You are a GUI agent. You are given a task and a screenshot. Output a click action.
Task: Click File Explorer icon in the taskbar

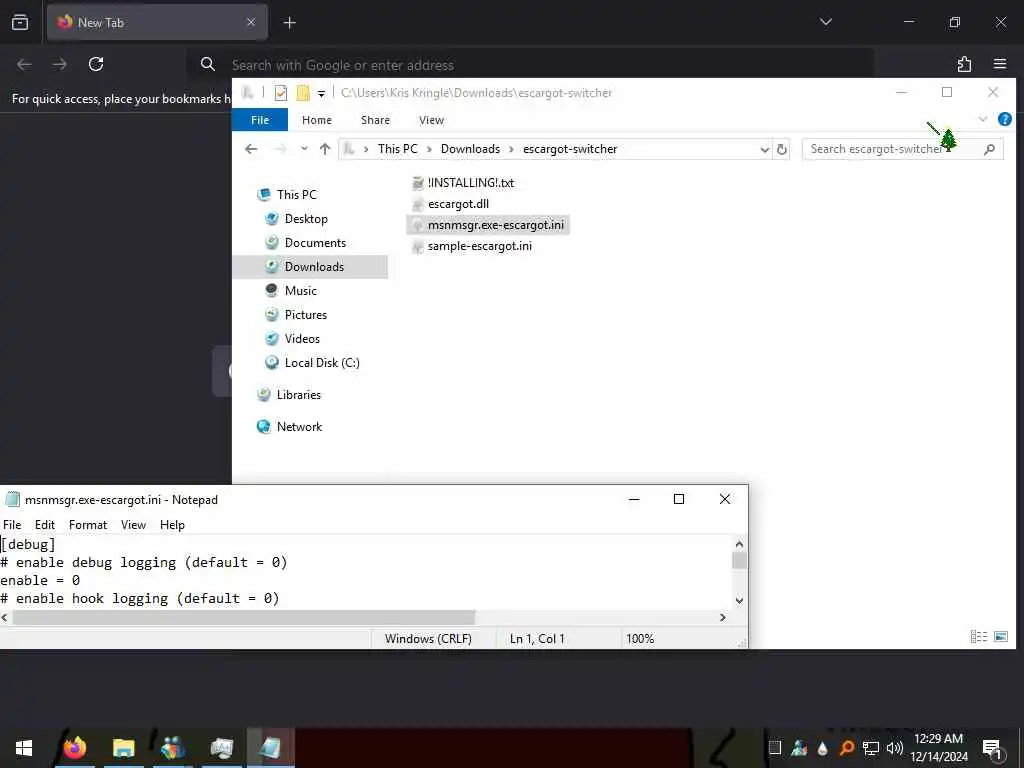pos(123,748)
